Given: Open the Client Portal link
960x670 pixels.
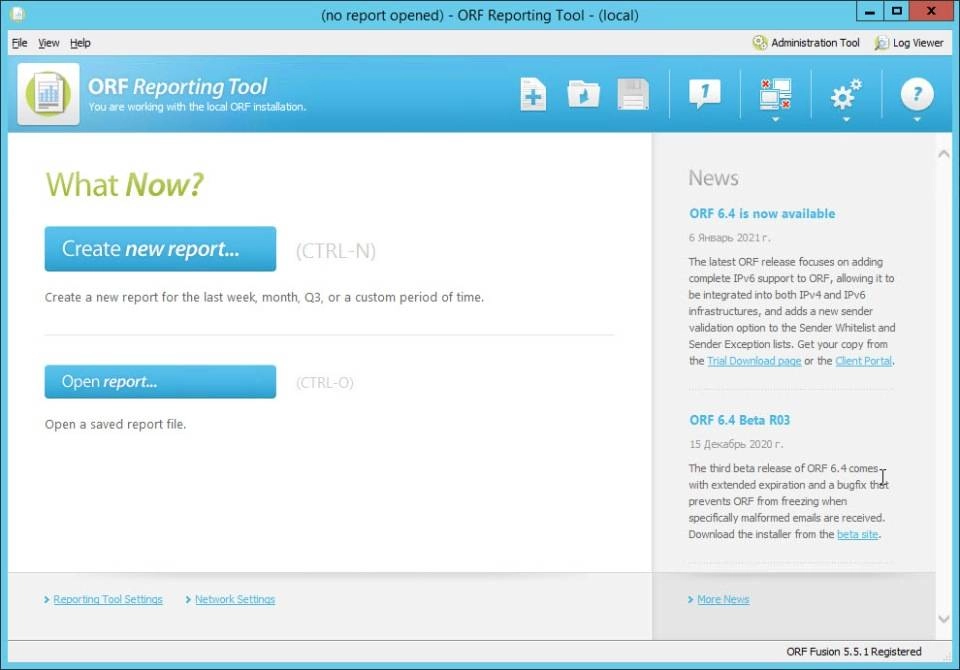Looking at the screenshot, I should [863, 361].
